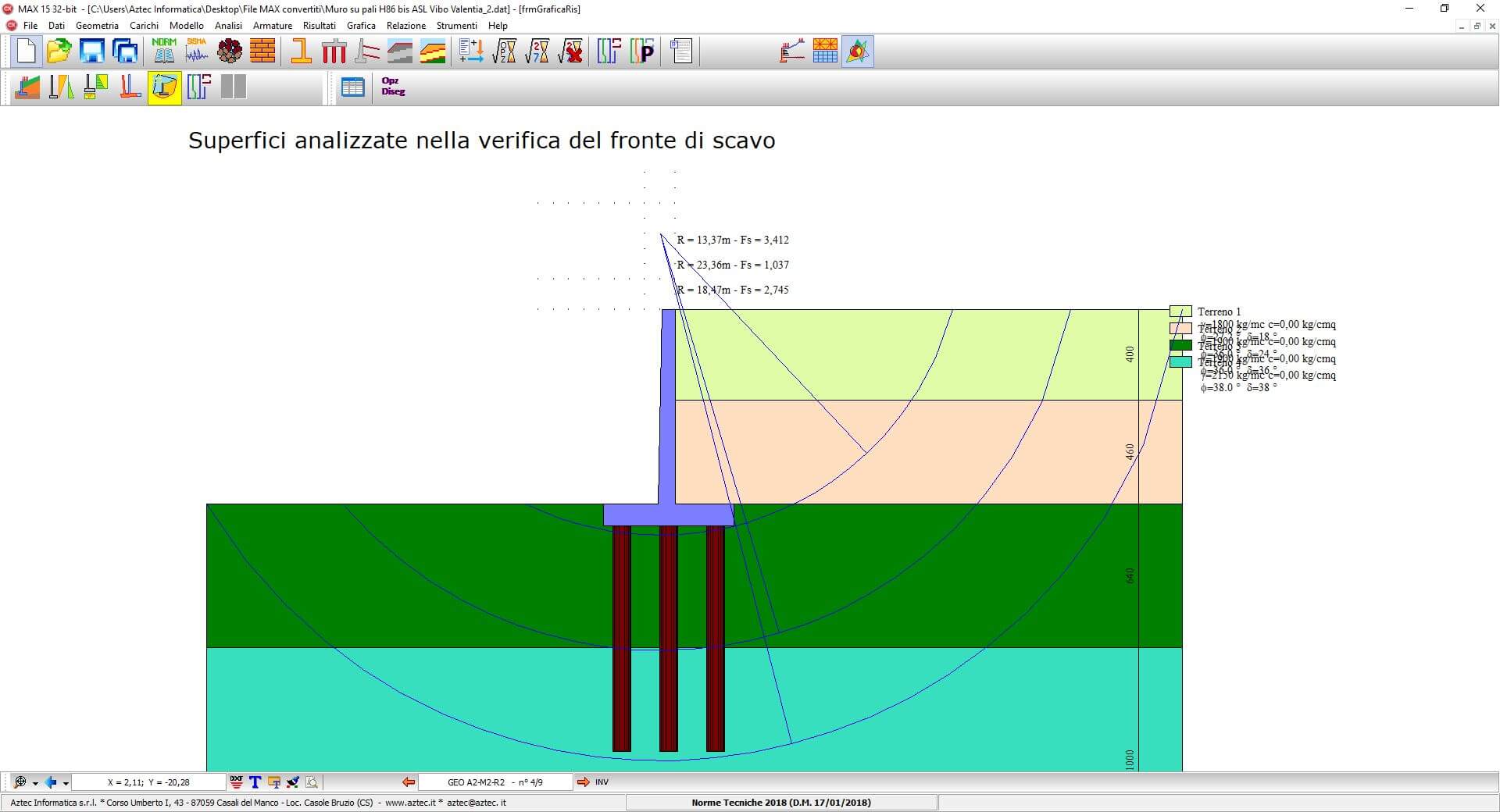Open the Armature menu
This screenshot has height=812, width=1500.
click(x=272, y=26)
